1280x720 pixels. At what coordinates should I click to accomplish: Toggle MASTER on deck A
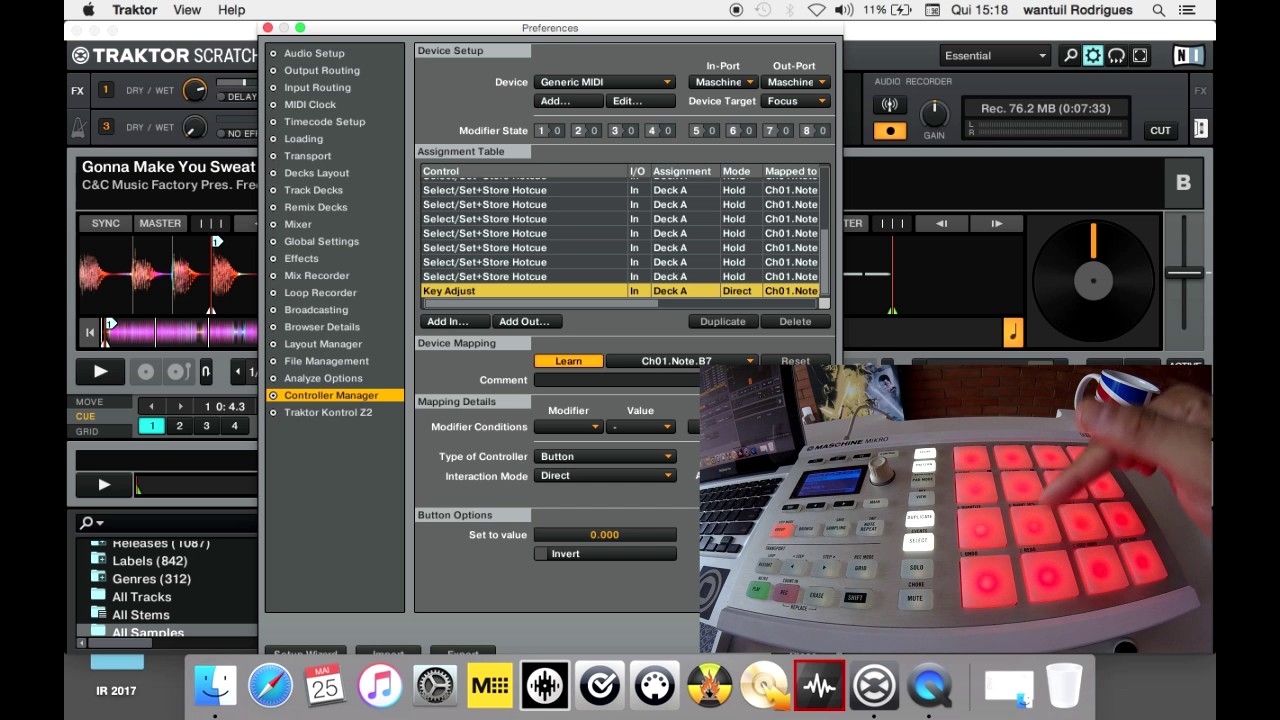(160, 223)
